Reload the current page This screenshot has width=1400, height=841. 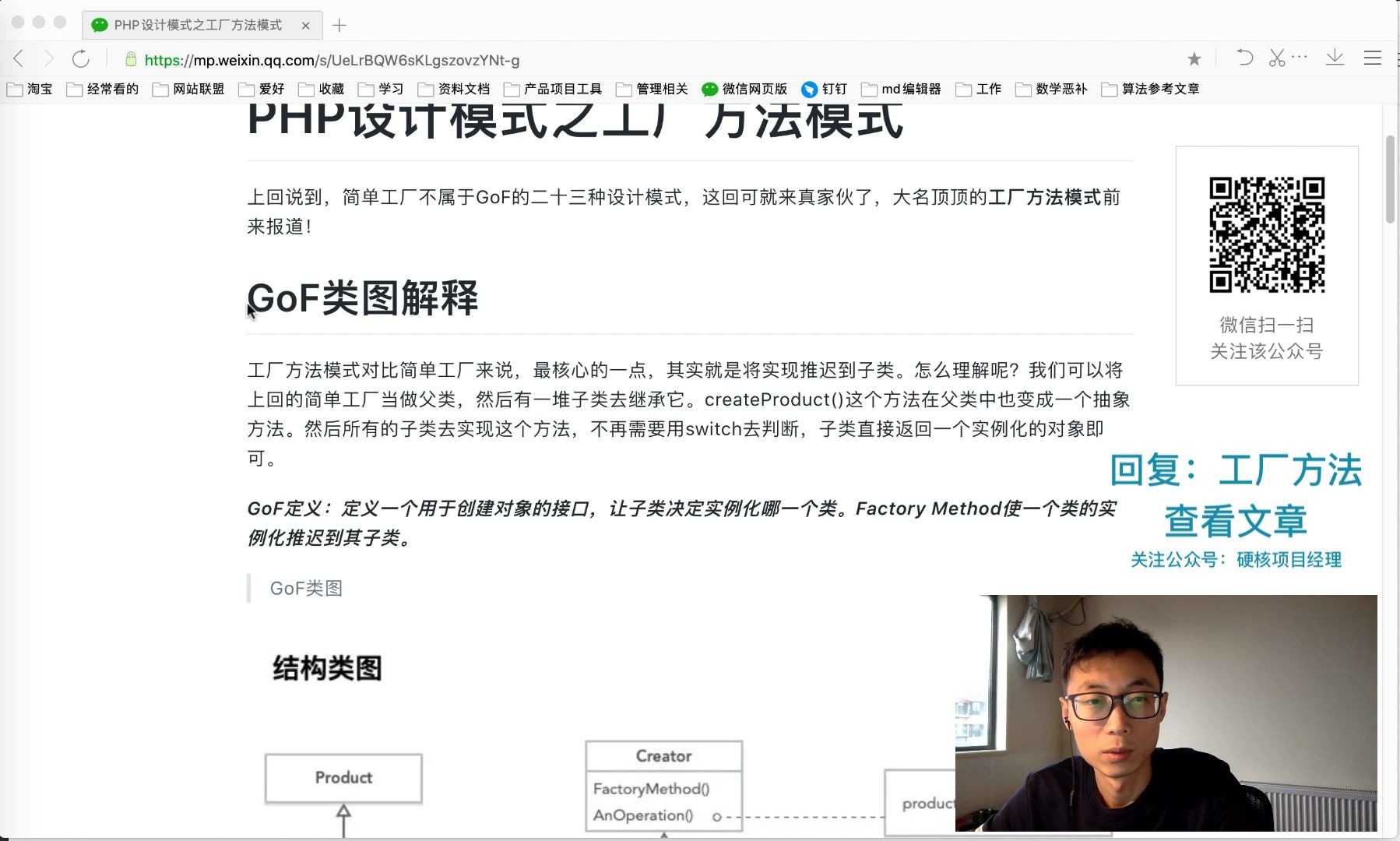pos(81,58)
